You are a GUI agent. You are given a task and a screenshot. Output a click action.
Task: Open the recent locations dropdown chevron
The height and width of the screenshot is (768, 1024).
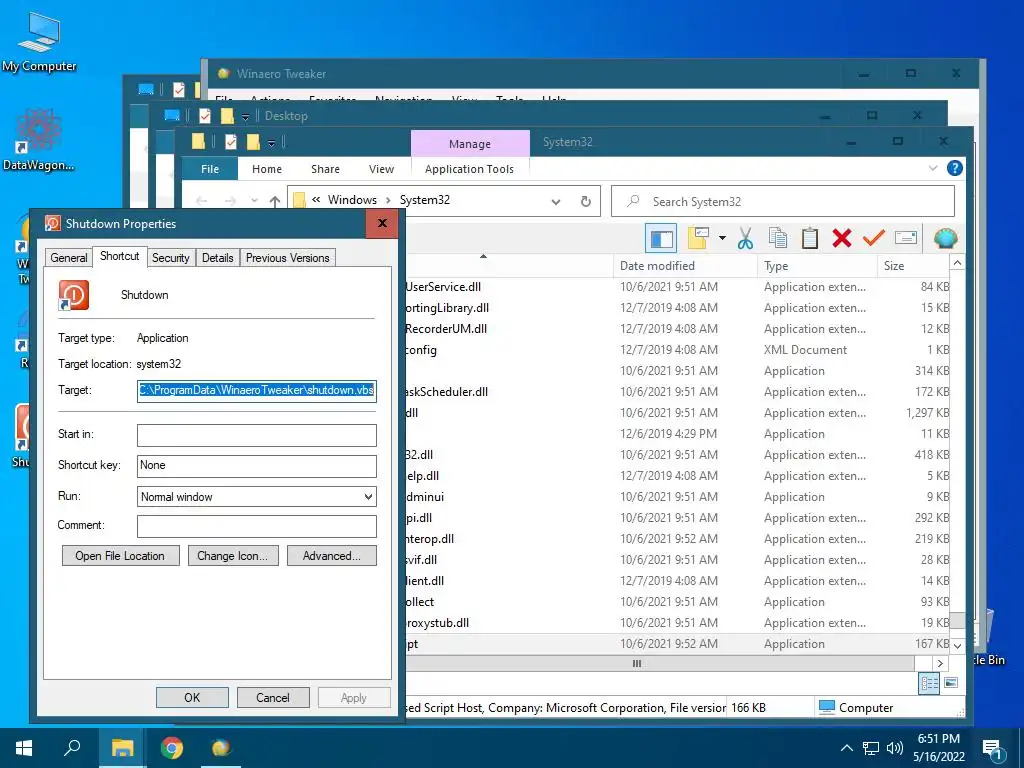(254, 201)
